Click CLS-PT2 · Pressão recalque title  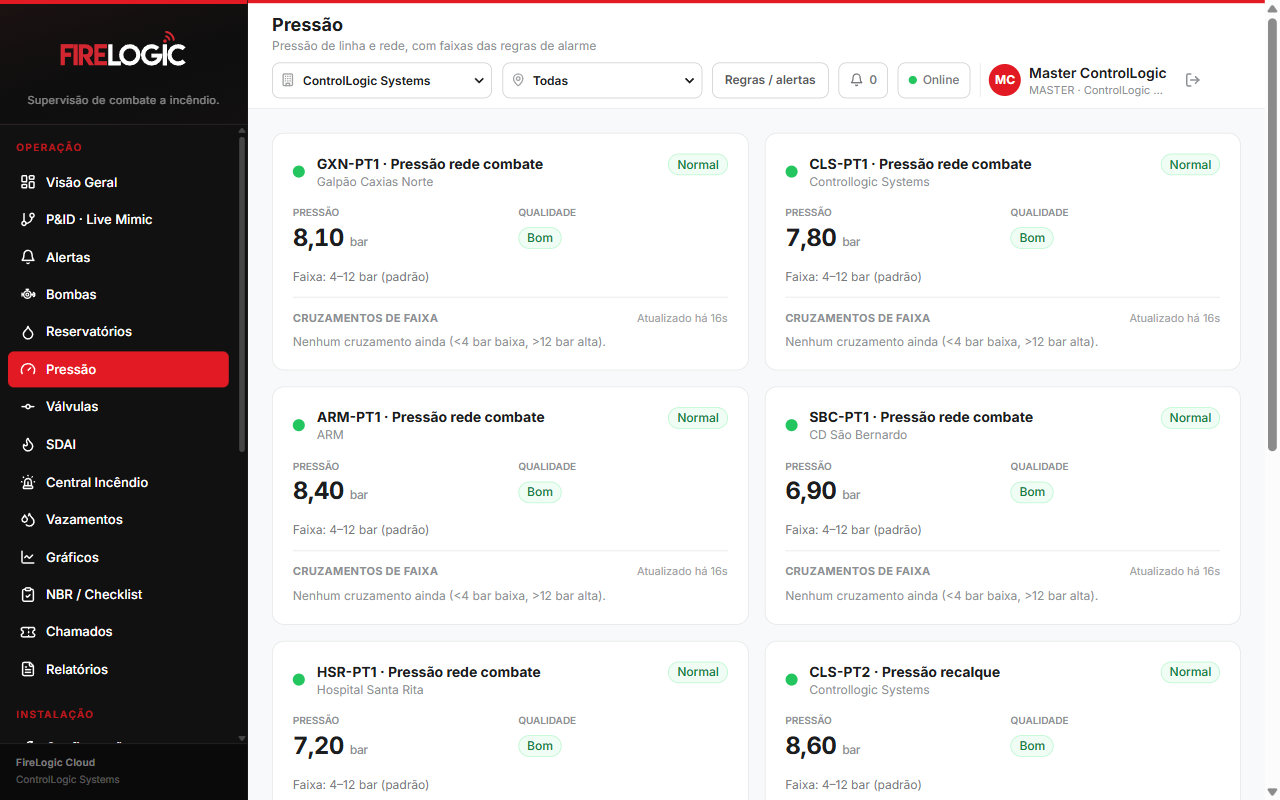coord(904,672)
